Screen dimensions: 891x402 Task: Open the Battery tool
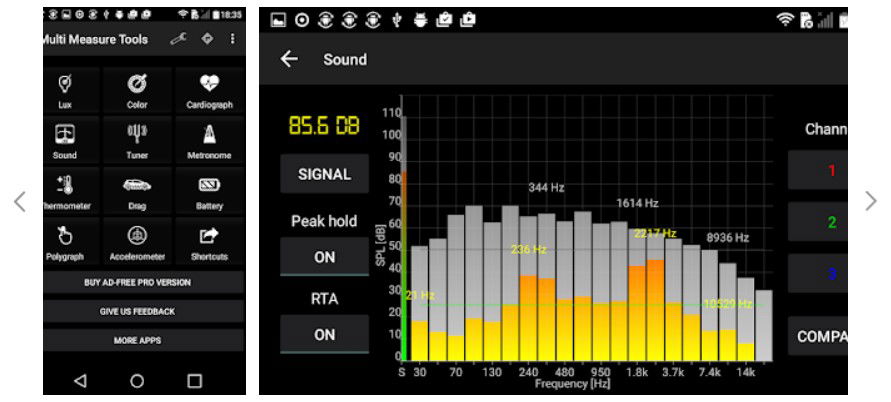[209, 192]
